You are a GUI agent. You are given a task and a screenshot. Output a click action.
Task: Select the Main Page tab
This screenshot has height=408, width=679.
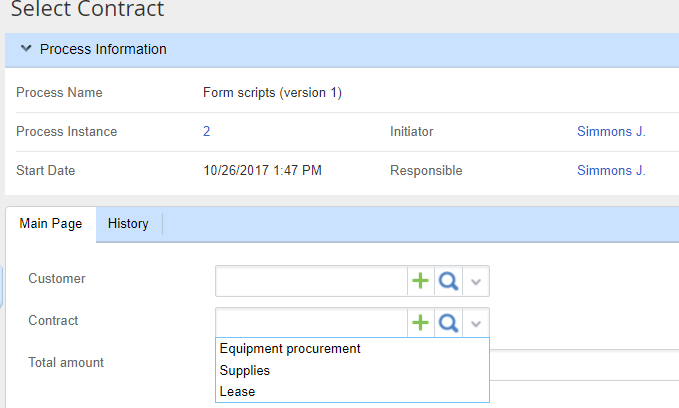point(51,224)
